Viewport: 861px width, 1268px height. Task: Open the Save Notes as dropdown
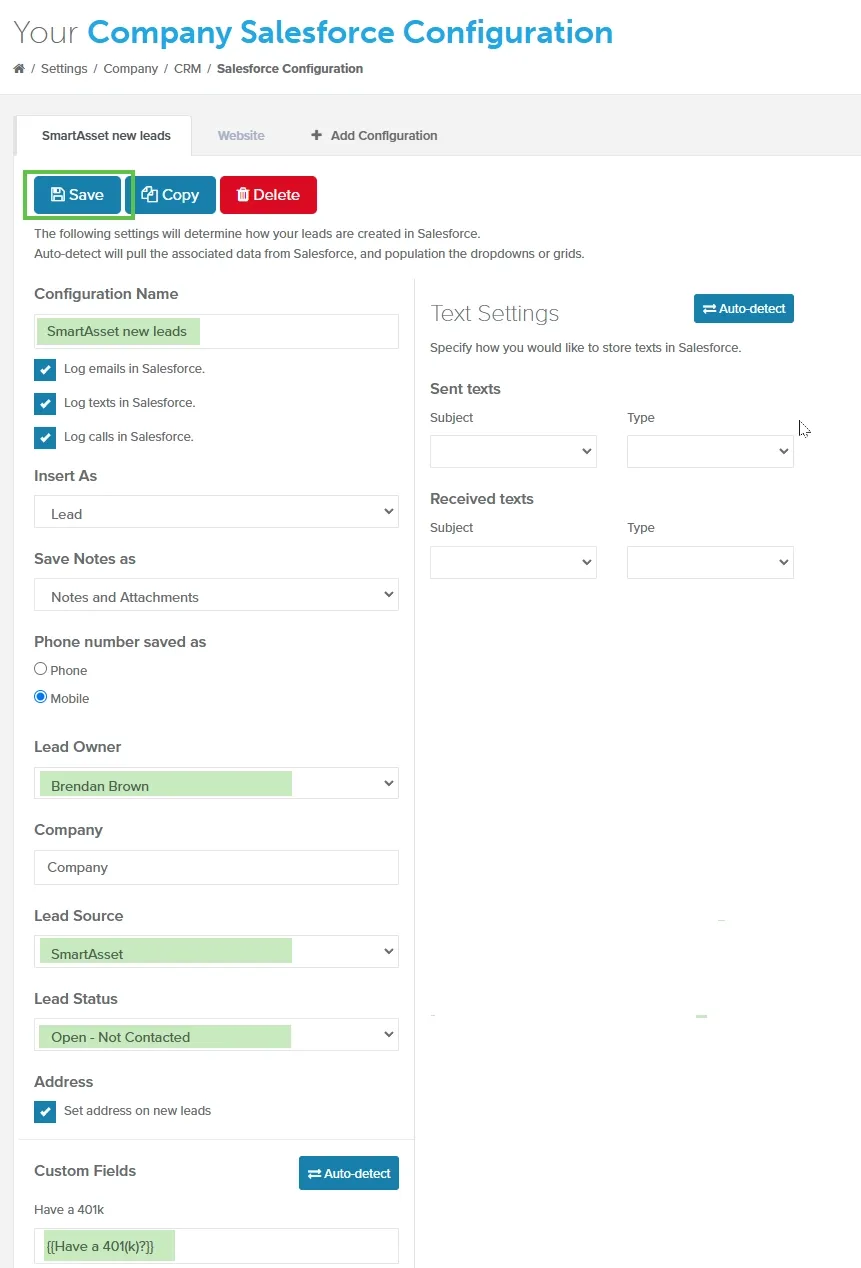point(216,595)
